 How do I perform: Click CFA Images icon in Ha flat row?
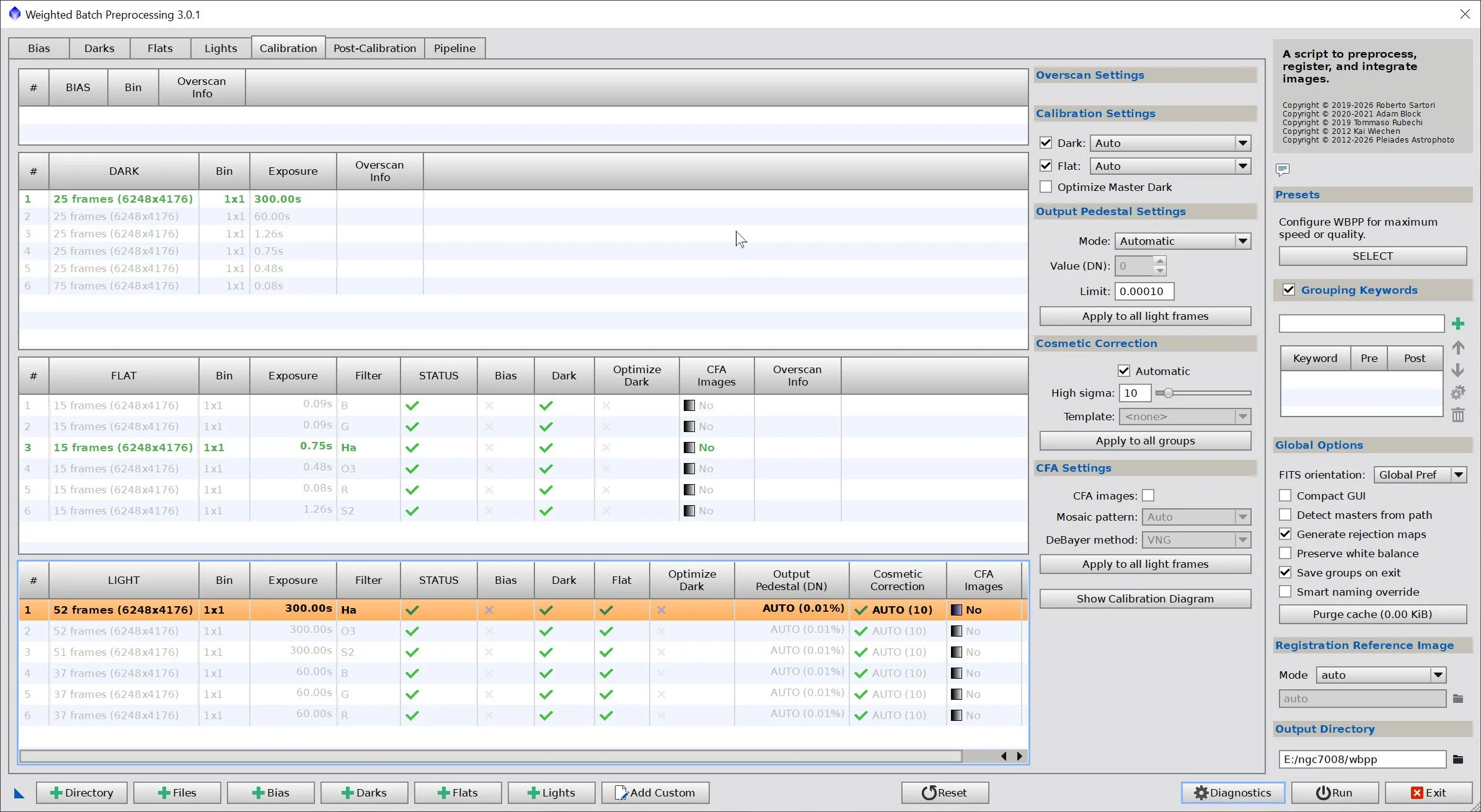(x=689, y=448)
